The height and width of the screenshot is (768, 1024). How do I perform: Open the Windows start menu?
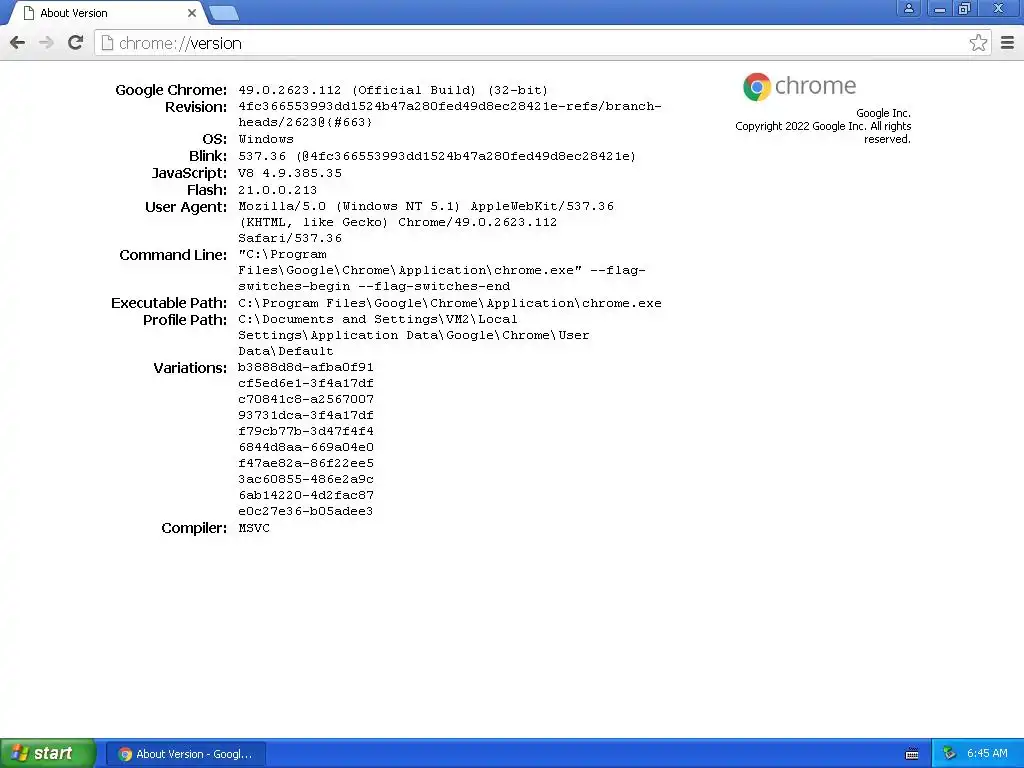[48, 753]
